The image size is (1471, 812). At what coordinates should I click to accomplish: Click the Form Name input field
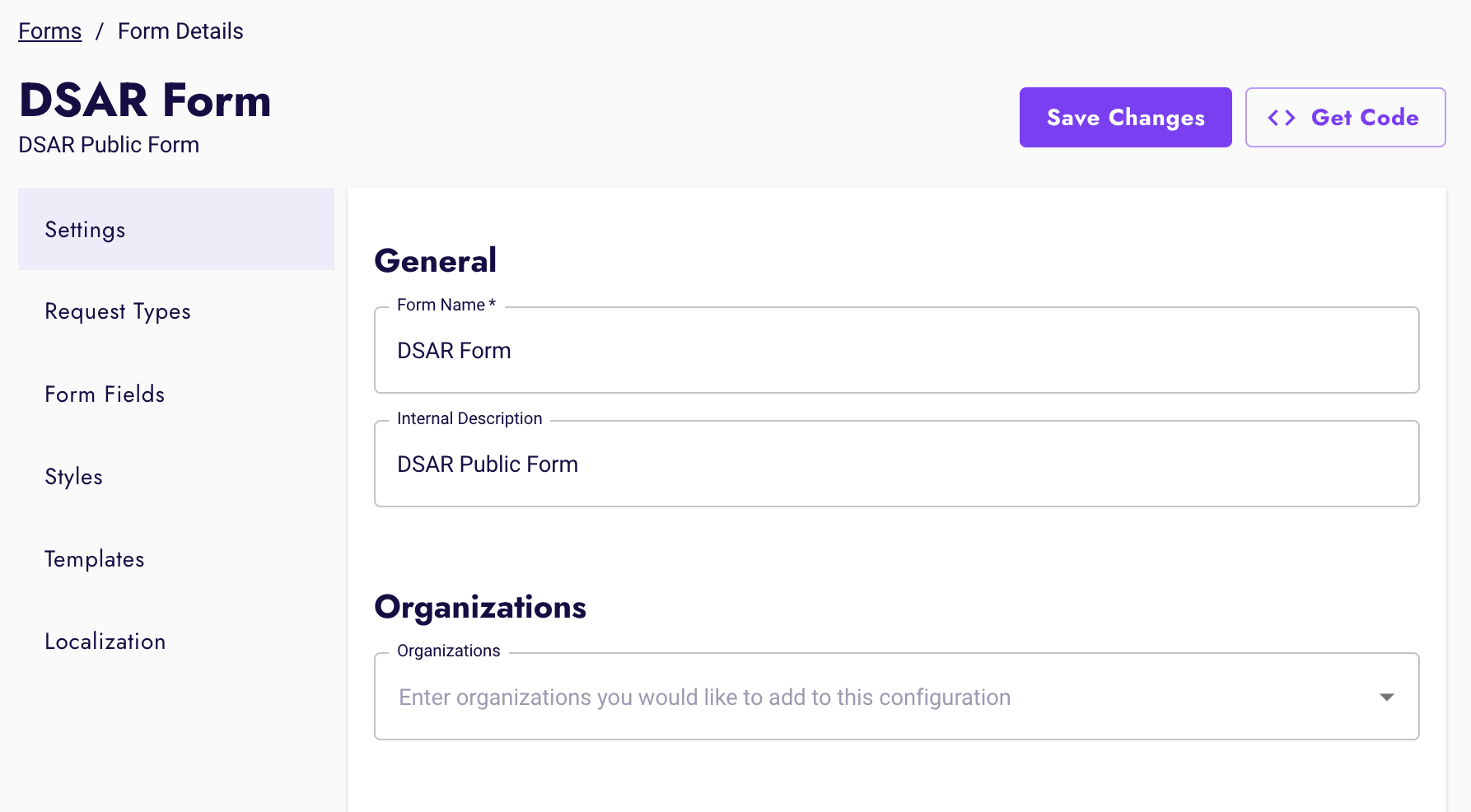coord(896,350)
